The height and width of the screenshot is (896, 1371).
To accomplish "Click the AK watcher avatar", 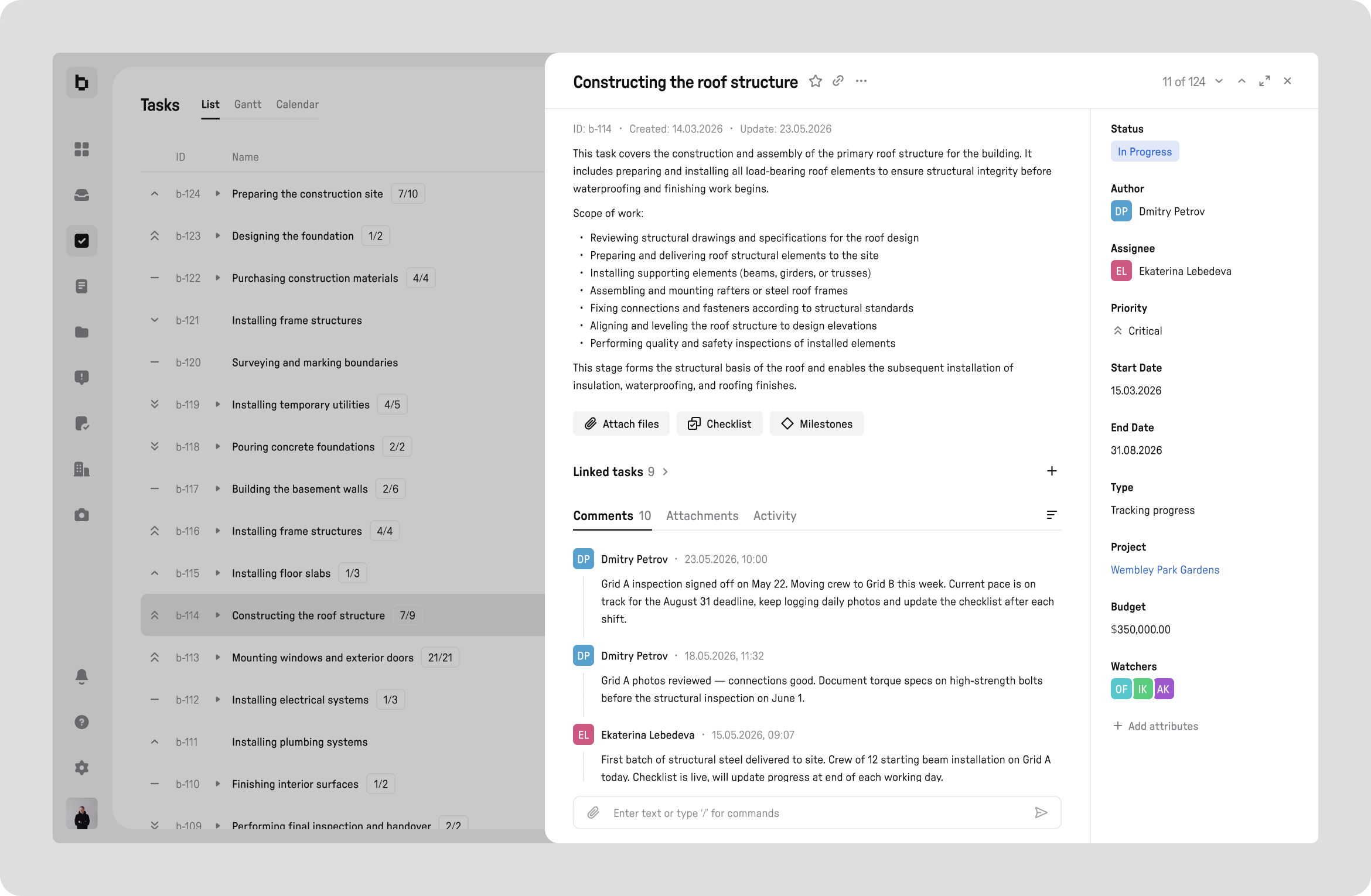I will 1164,689.
